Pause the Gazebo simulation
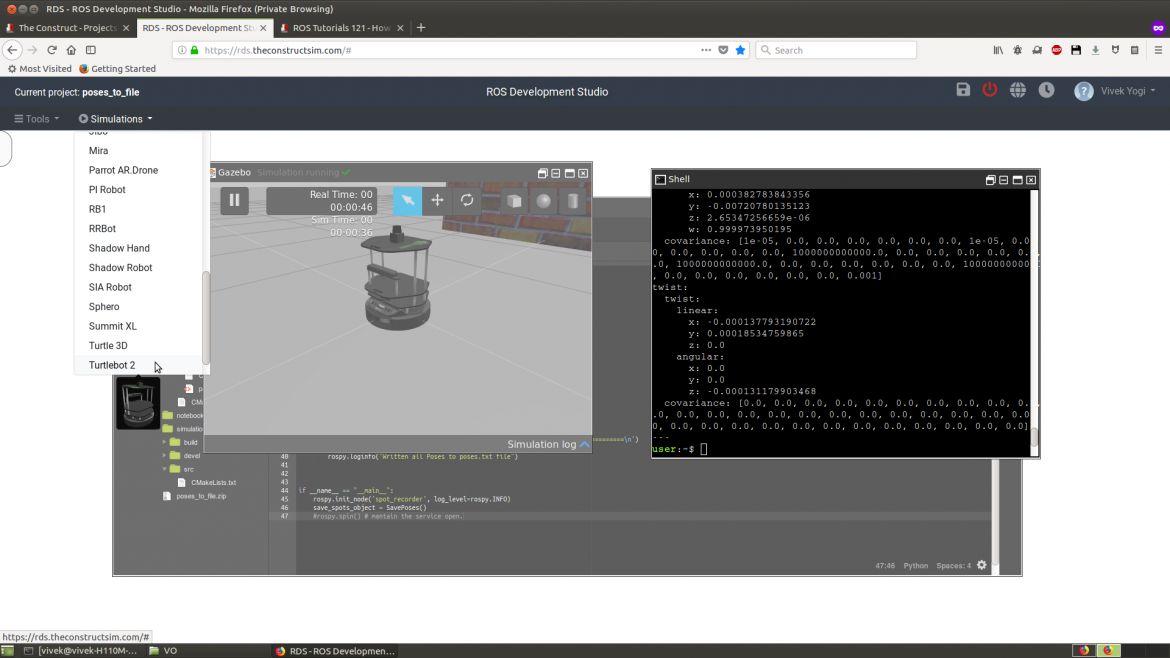The width and height of the screenshot is (1170, 658). [234, 200]
